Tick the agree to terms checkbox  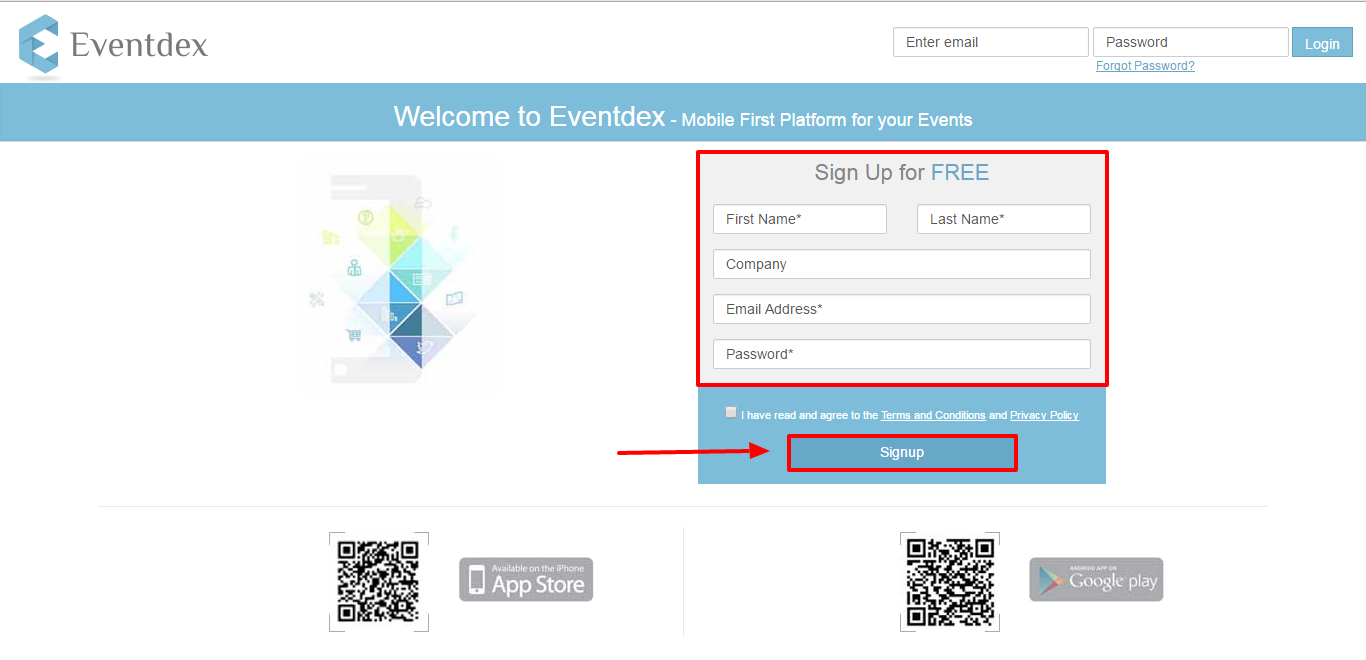731,412
